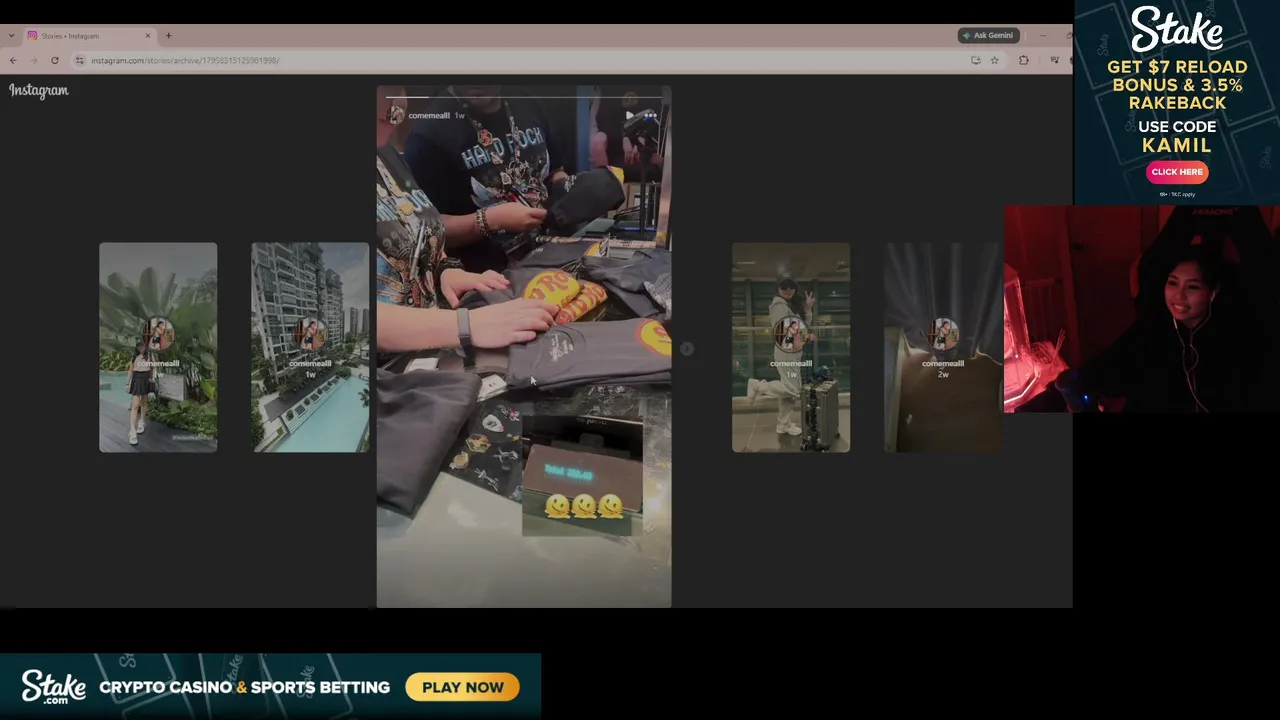Select the Stories • Instagram browser tab
Image resolution: width=1280 pixels, height=720 pixels.
(89, 36)
